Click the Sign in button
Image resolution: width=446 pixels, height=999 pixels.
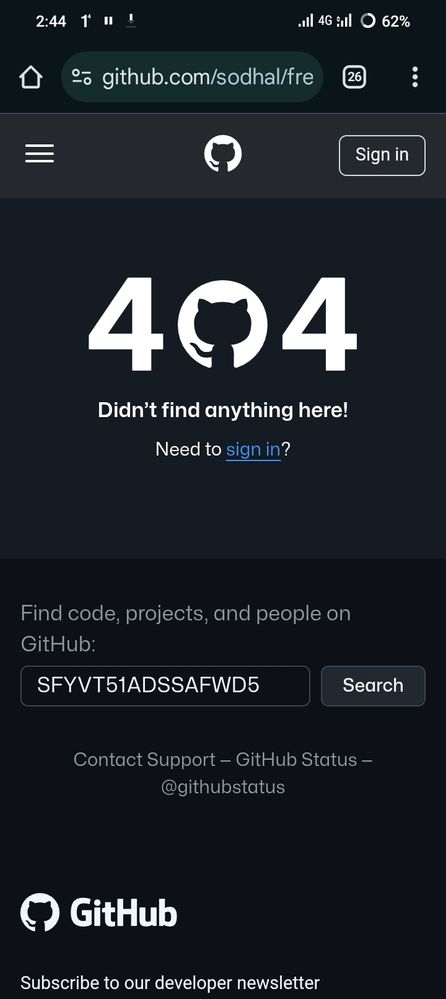[x=382, y=155]
